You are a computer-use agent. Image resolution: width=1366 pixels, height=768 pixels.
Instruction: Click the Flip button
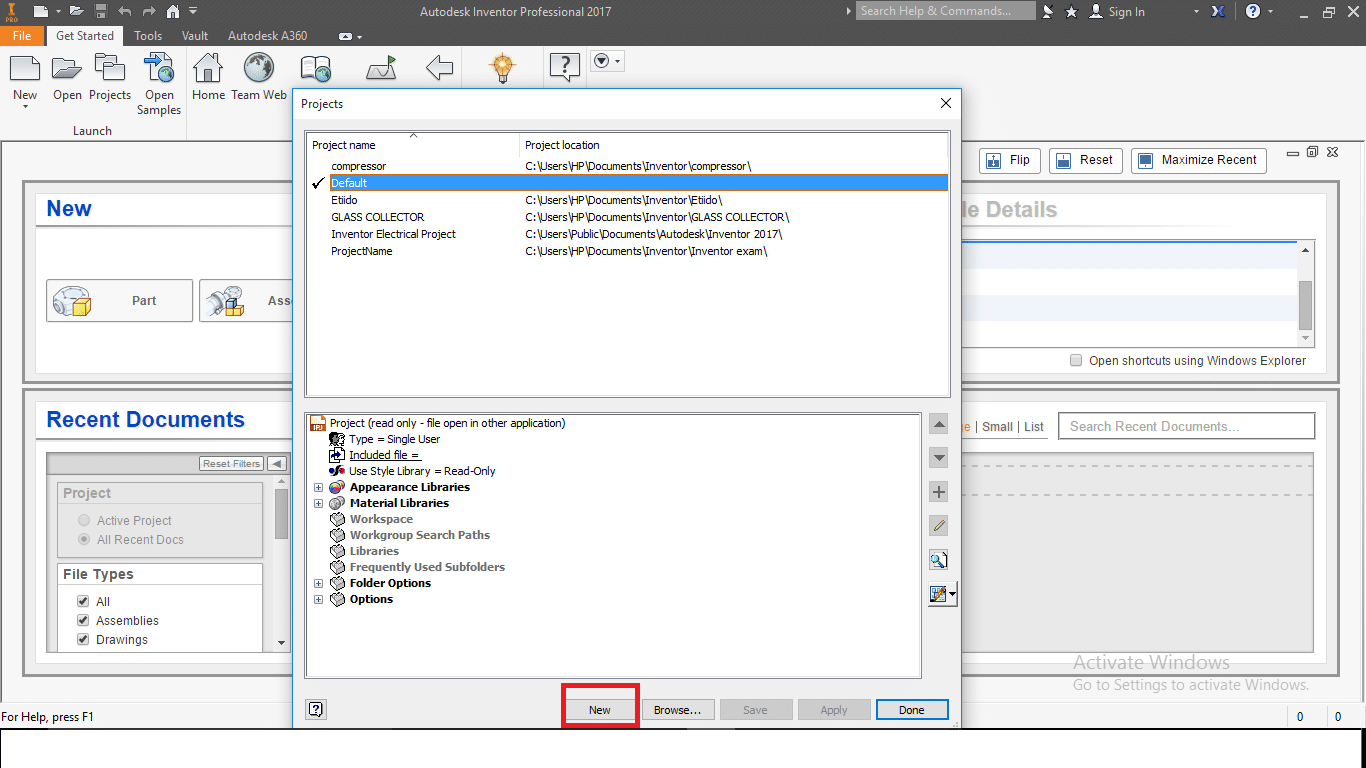pos(1009,160)
